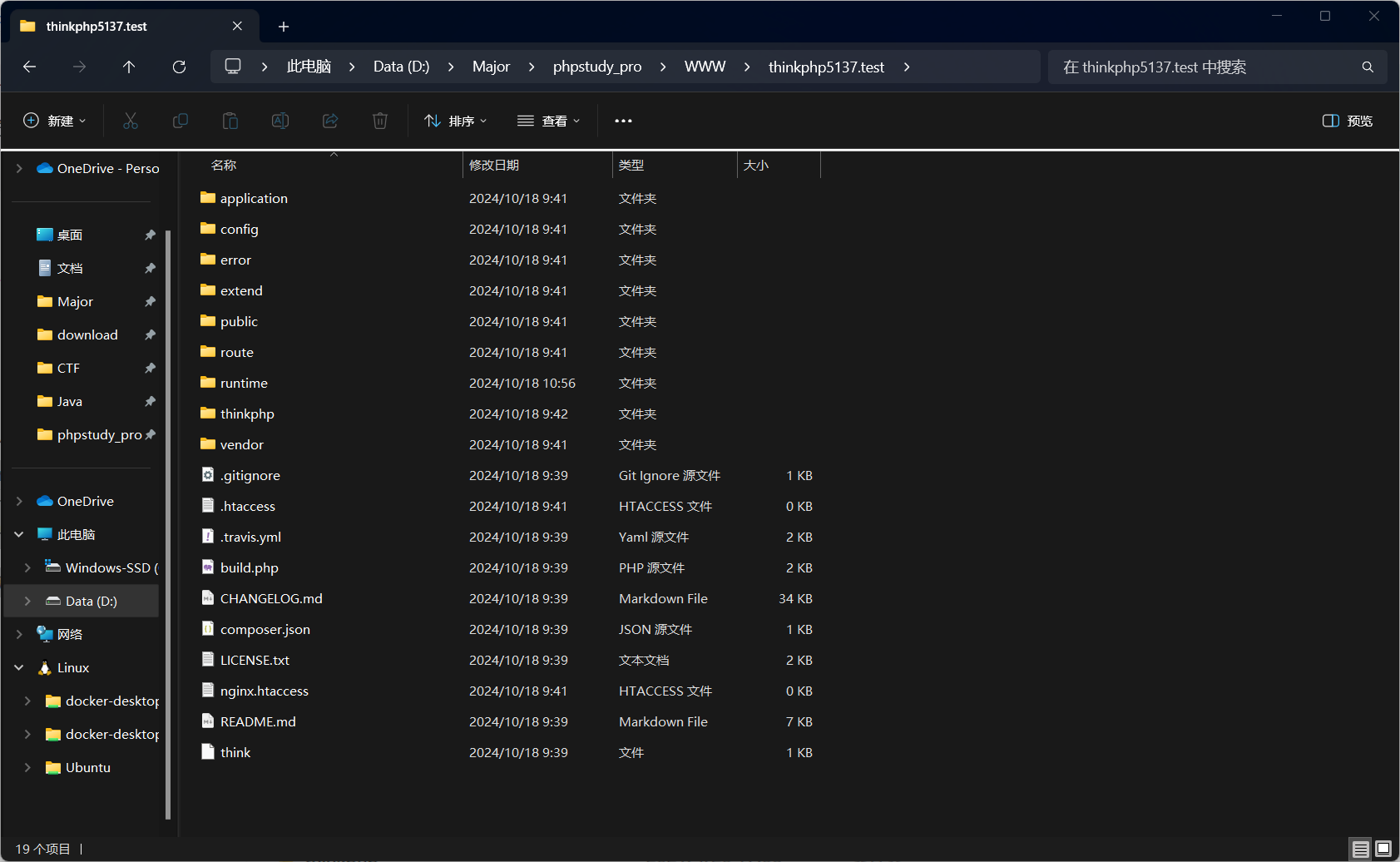Open download in quick access
1400x862 pixels.
[86, 334]
